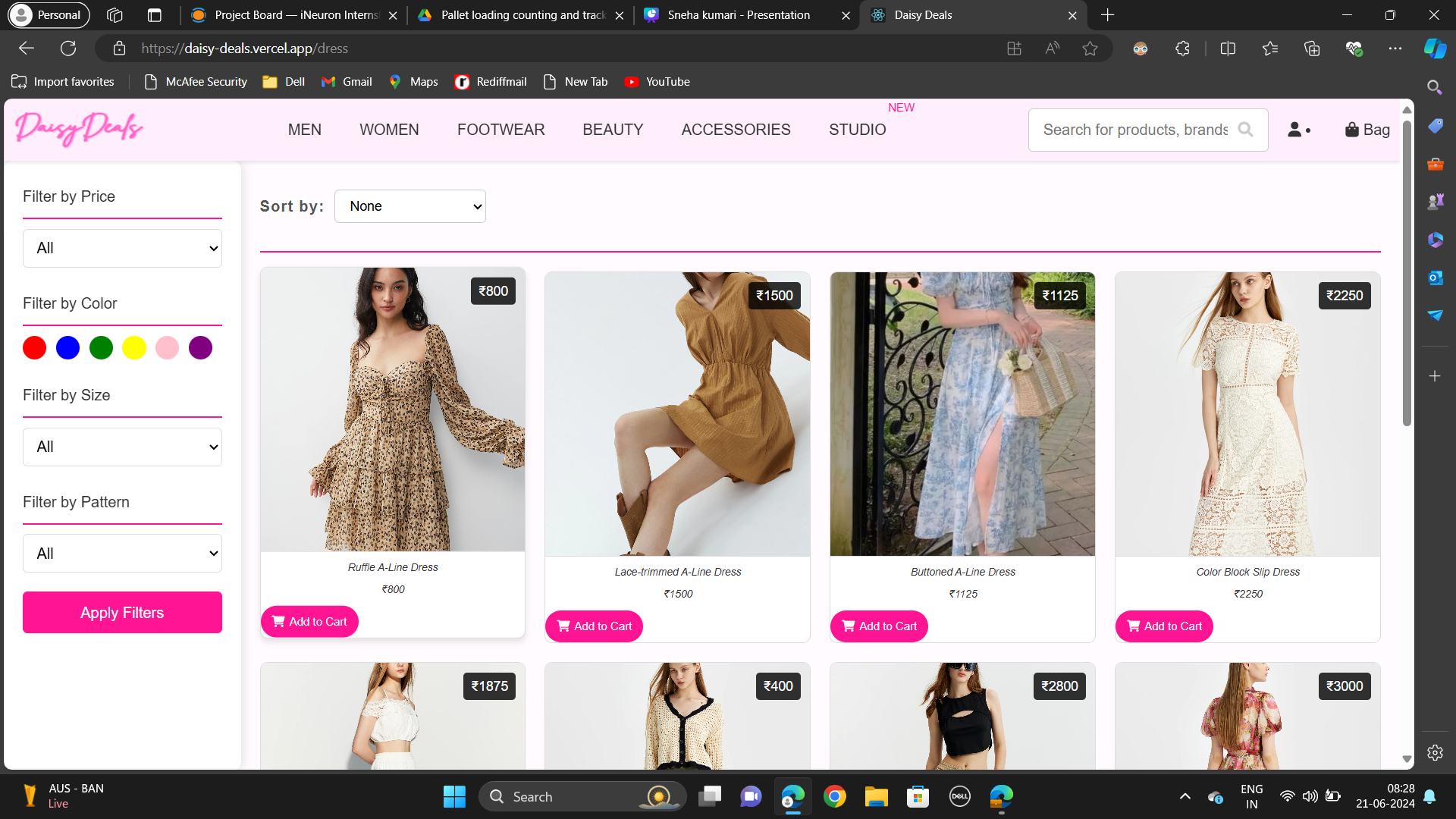
Task: Expand the Sort by dropdown
Action: (409, 206)
